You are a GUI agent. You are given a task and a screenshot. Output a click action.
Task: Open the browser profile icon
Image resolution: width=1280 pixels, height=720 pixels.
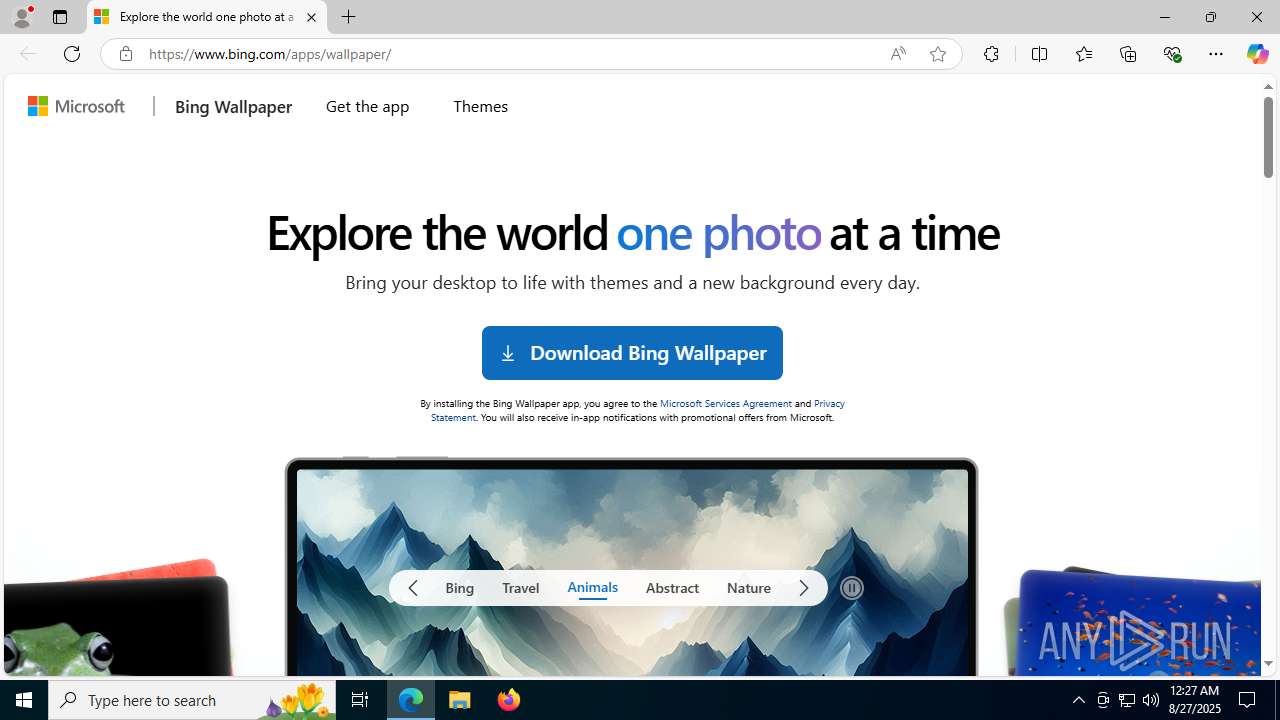pyautogui.click(x=21, y=17)
